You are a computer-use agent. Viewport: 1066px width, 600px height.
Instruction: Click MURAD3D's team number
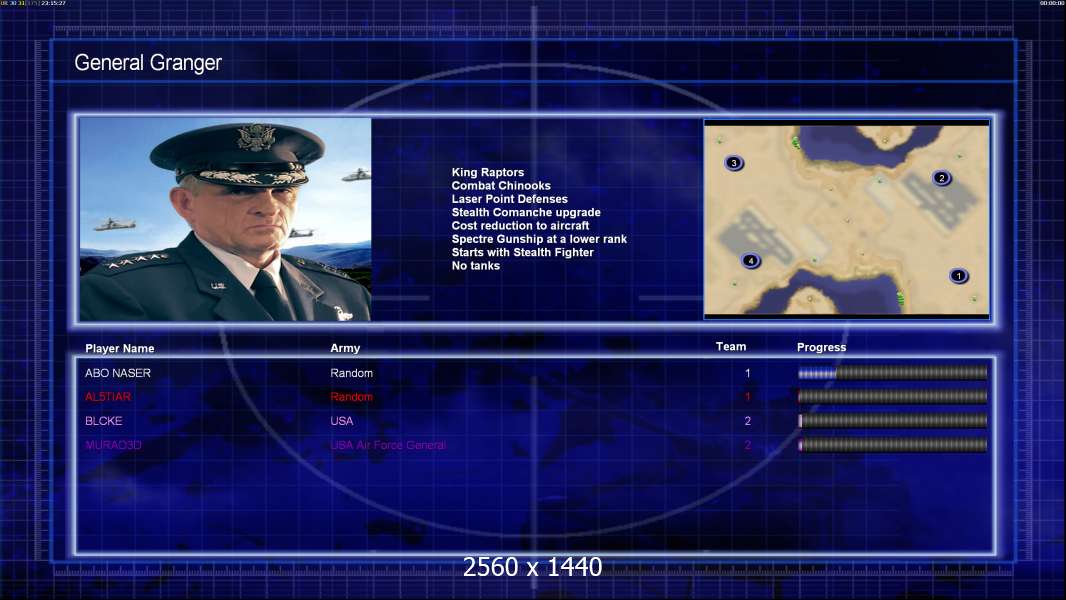click(747, 445)
